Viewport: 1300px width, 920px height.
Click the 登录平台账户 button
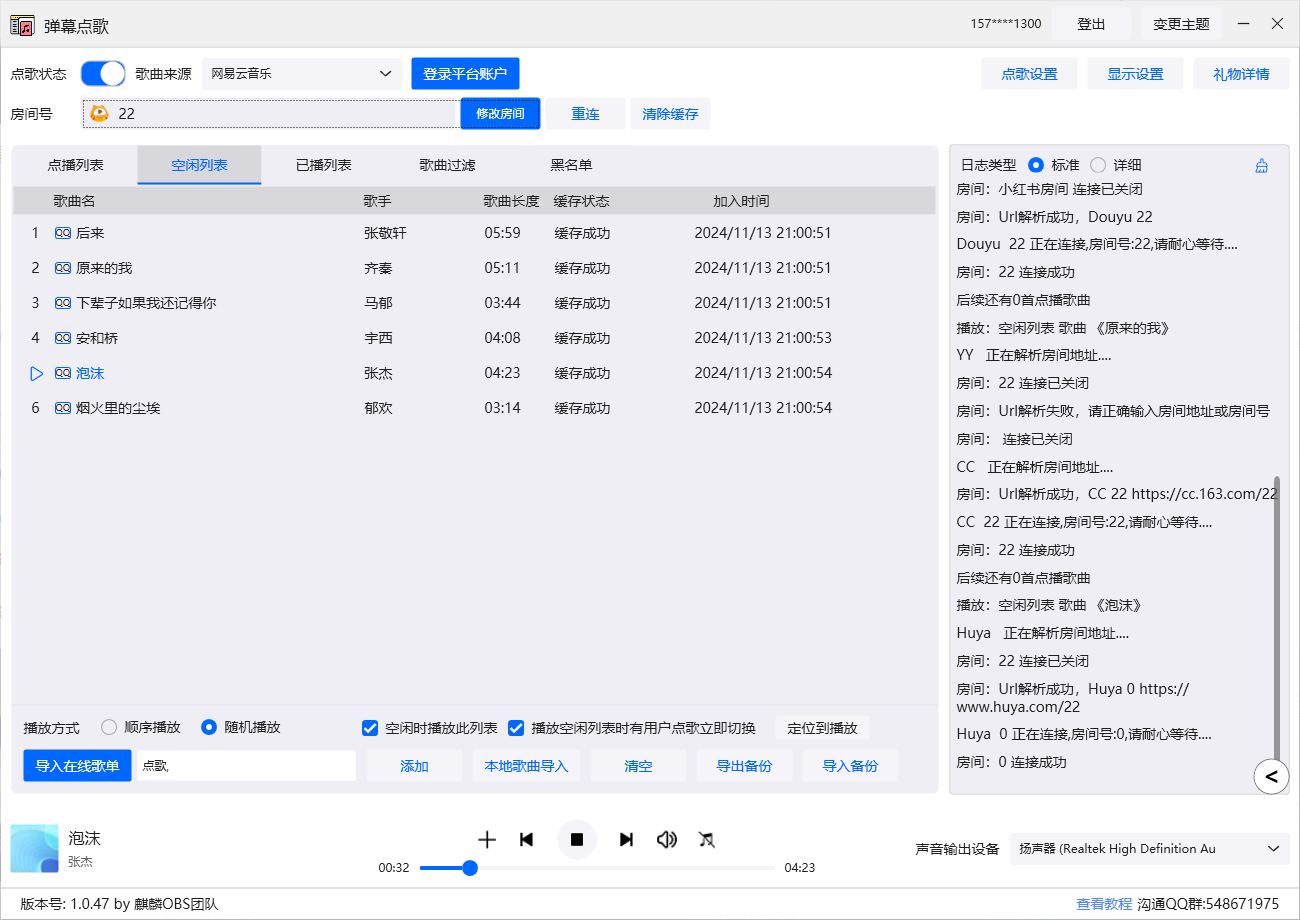(x=465, y=73)
